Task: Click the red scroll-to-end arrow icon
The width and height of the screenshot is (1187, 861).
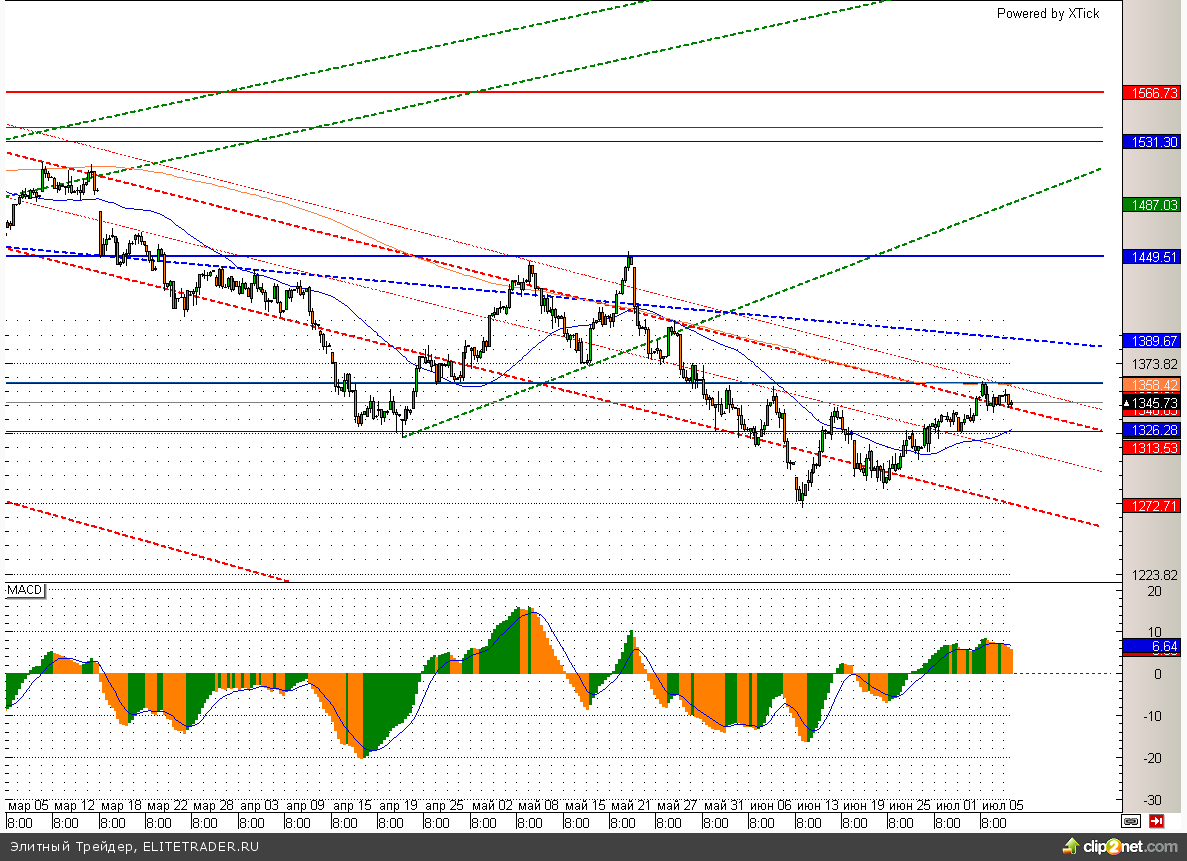Action: [x=1156, y=821]
